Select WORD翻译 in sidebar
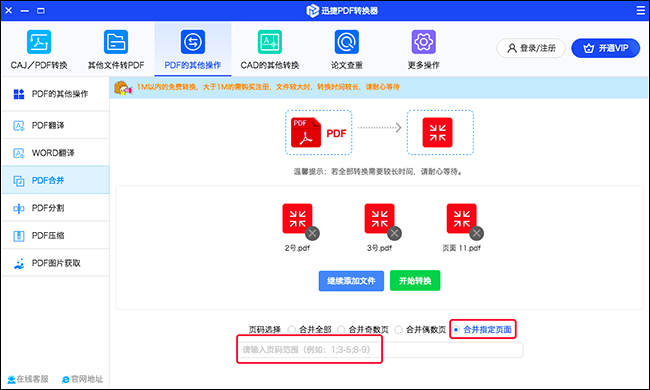The height and width of the screenshot is (390, 650). pos(56,153)
